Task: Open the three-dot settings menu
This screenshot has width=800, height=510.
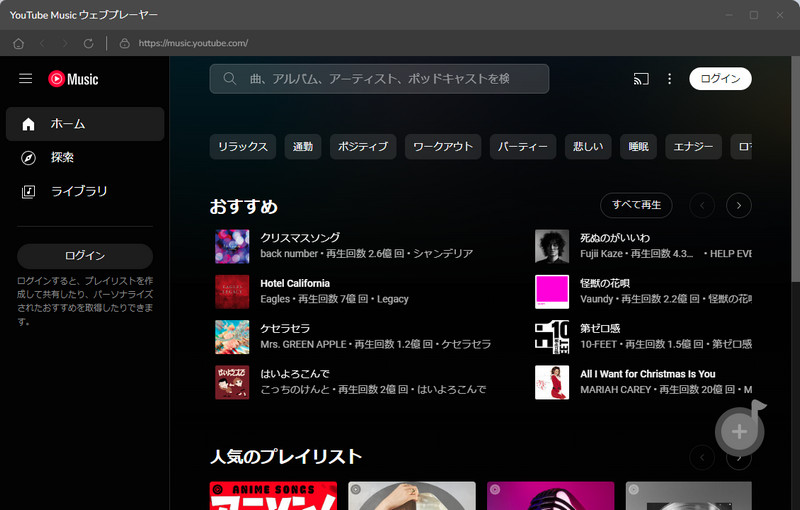Action: tap(669, 79)
